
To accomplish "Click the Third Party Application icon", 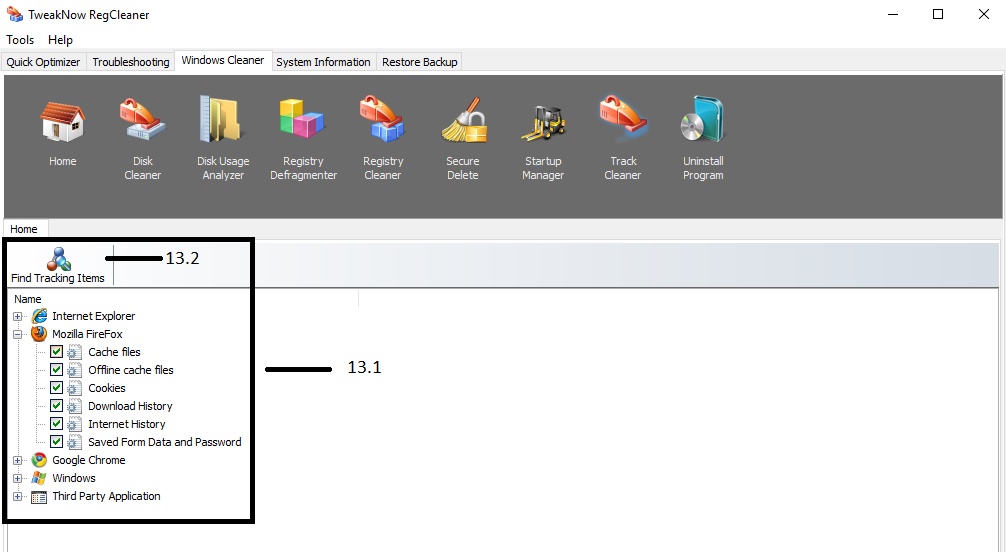I will point(39,496).
